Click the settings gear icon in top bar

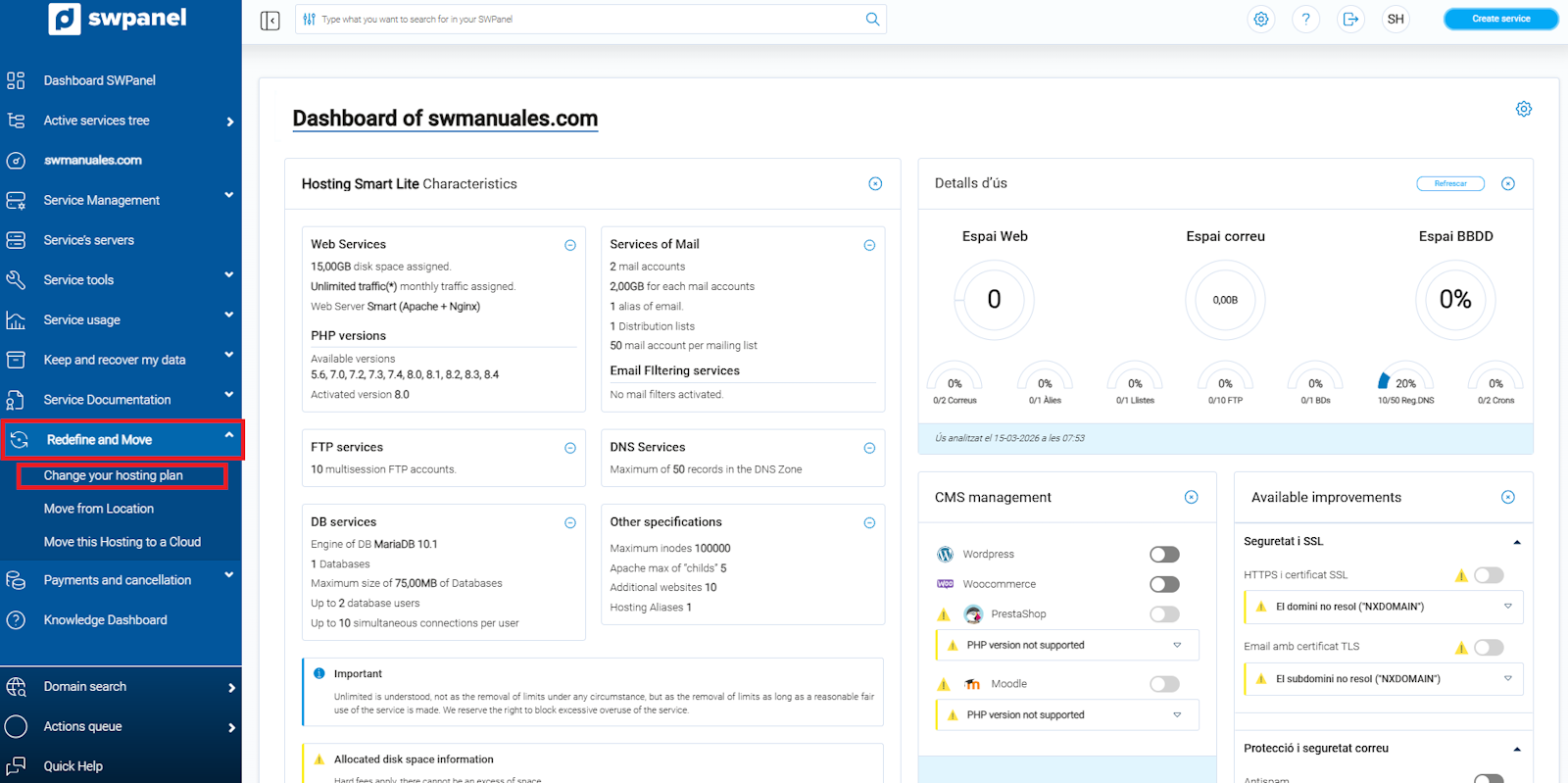pyautogui.click(x=1261, y=19)
